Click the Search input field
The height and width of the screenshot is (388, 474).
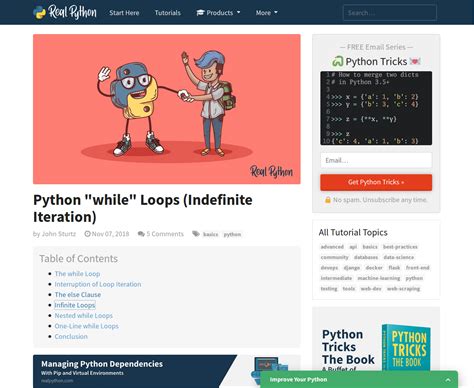pyautogui.click(x=390, y=13)
